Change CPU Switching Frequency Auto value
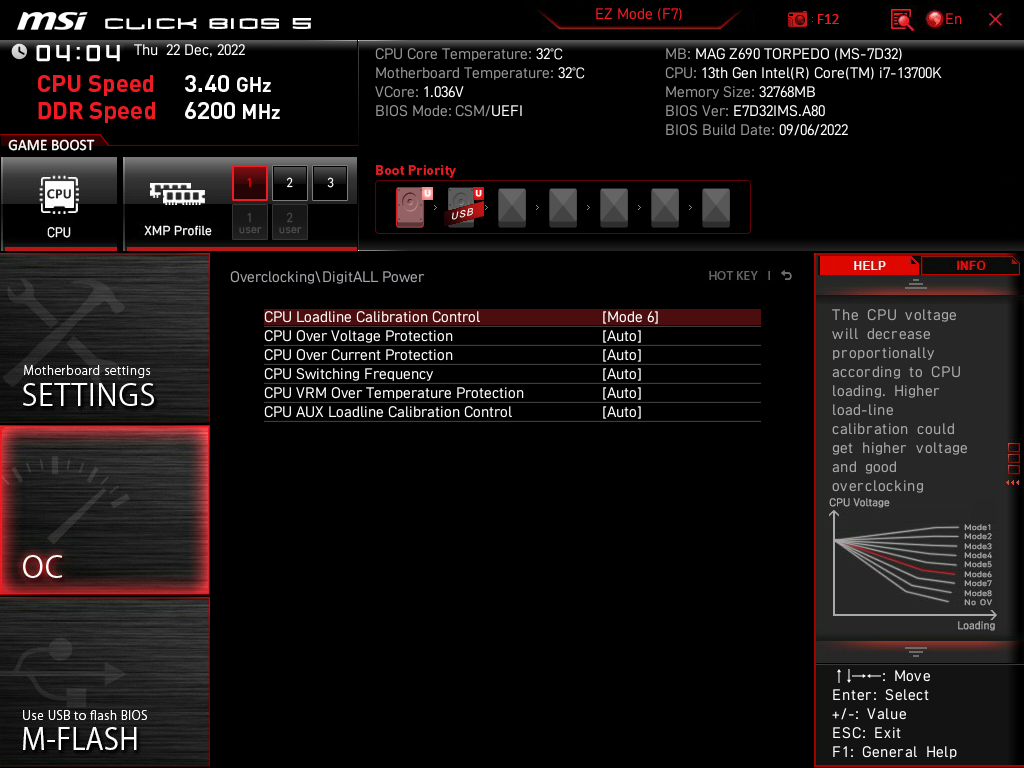This screenshot has width=1024, height=768. pos(622,374)
